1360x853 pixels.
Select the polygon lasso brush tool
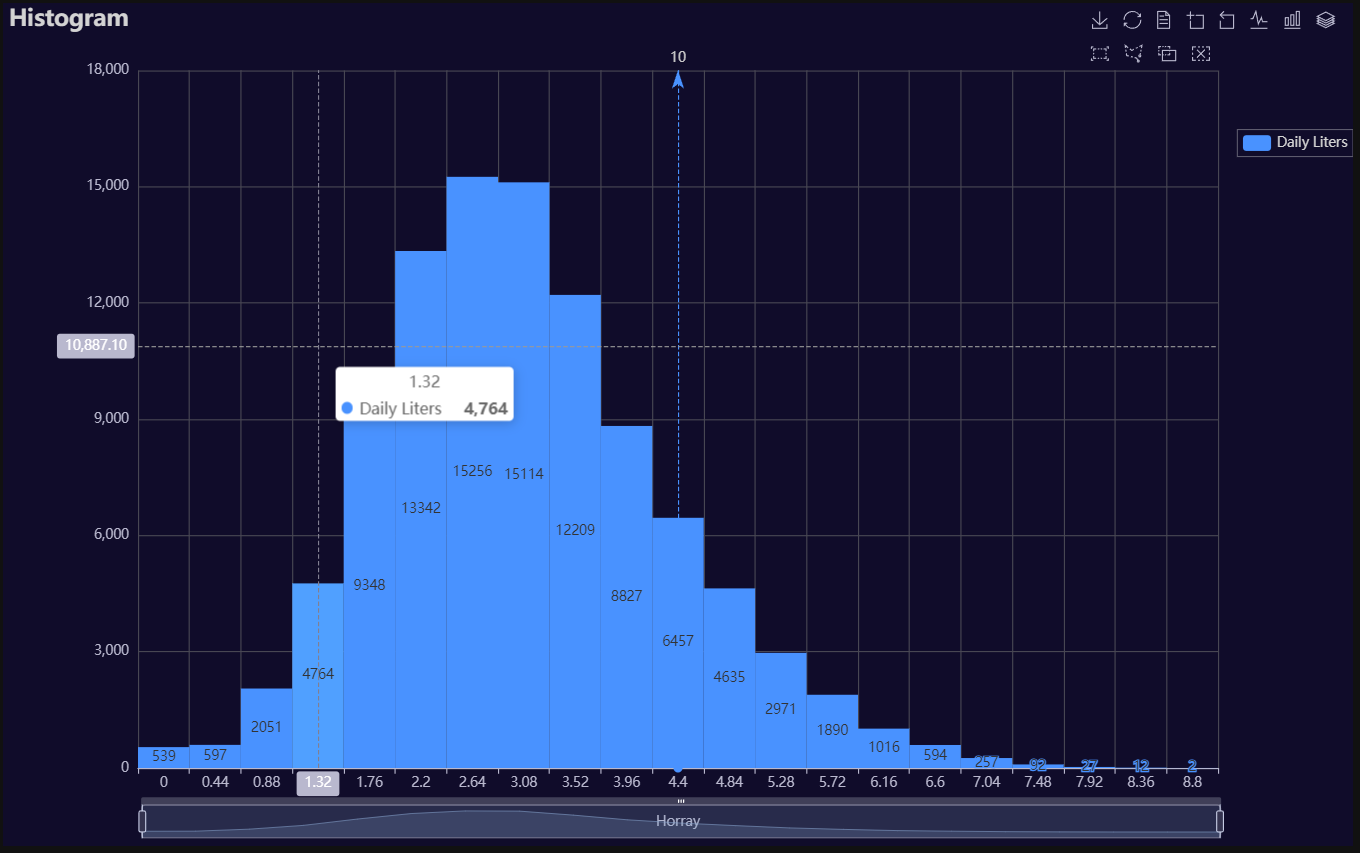click(x=1133, y=53)
